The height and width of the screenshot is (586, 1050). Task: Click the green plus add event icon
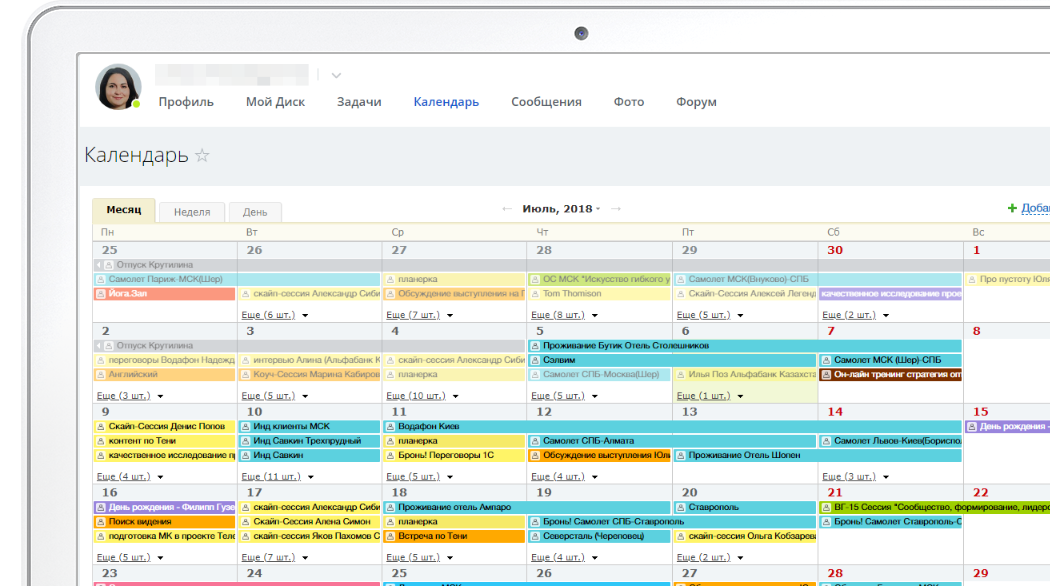[1012, 208]
